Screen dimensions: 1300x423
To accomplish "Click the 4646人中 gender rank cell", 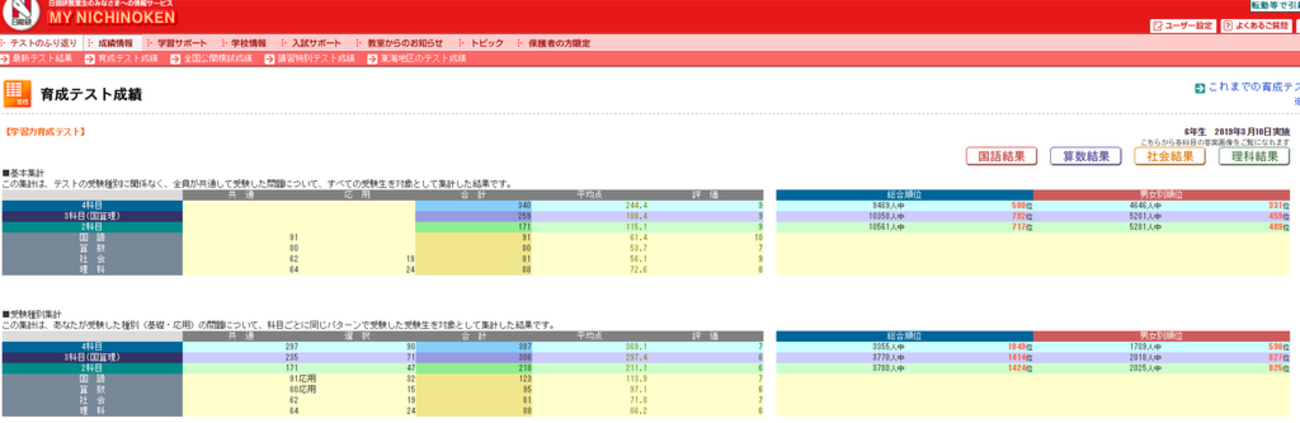I will click(1145, 205).
